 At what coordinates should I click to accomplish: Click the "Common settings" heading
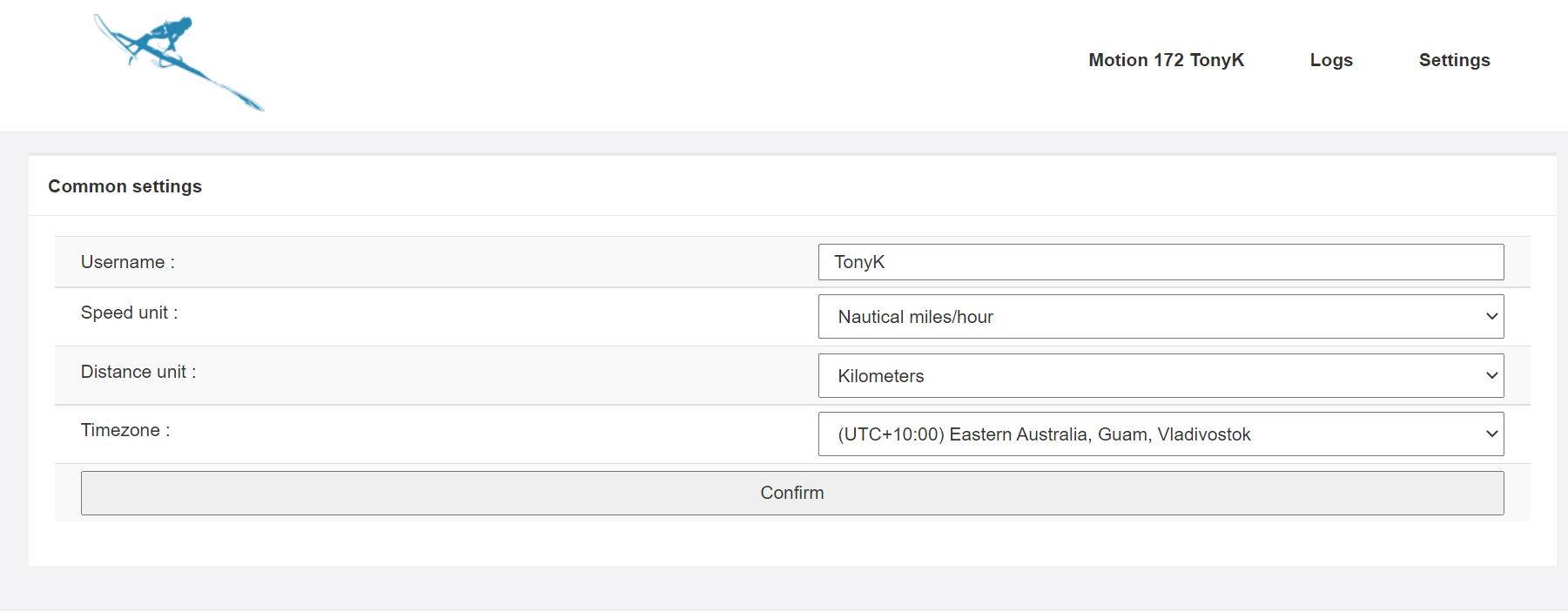124,186
